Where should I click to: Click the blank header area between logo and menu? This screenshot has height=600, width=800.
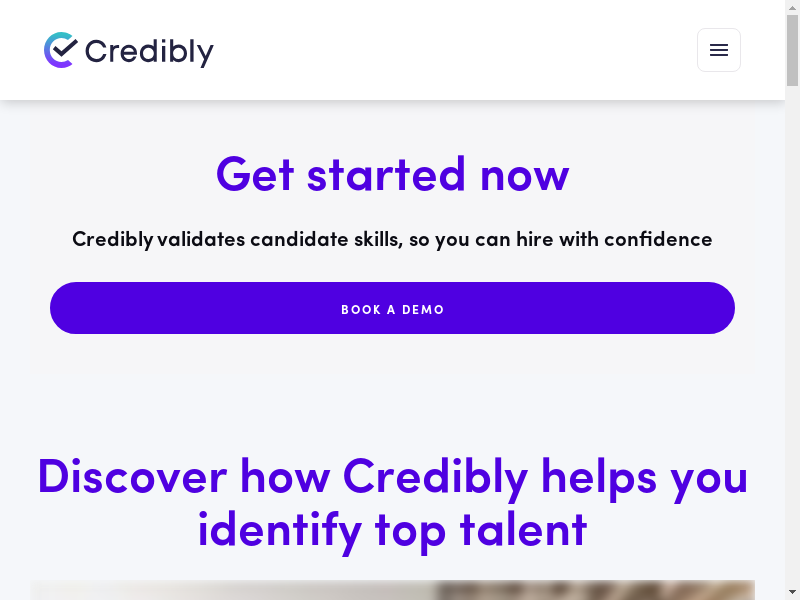(450, 50)
